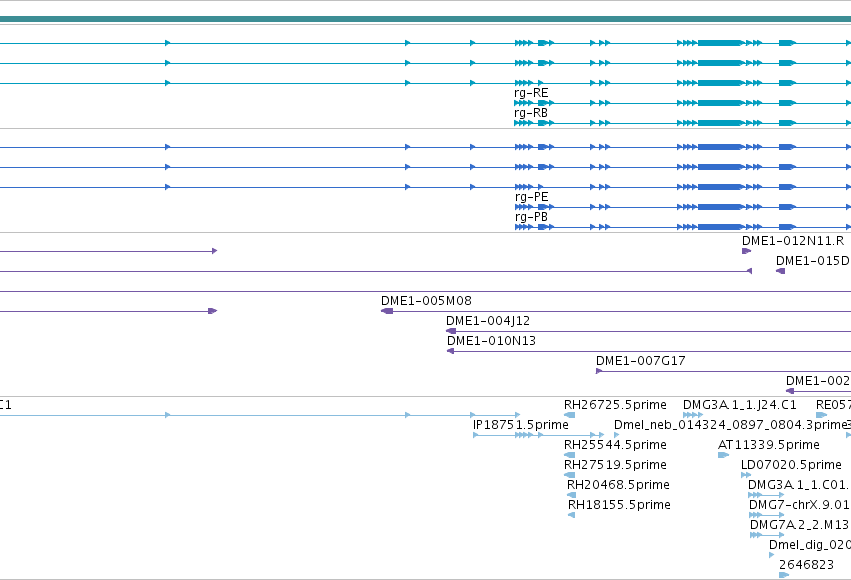Image resolution: width=851 pixels, height=580 pixels.
Task: Select the RH25544.5prime EST label
Action: 615,445
